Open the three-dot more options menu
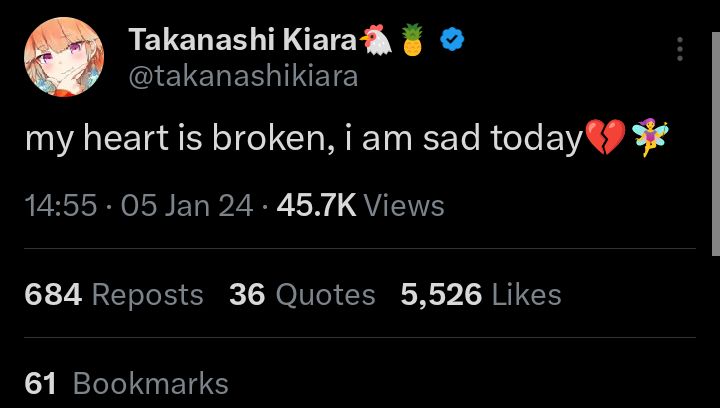Screen dimensions: 720x408 (x=680, y=49)
